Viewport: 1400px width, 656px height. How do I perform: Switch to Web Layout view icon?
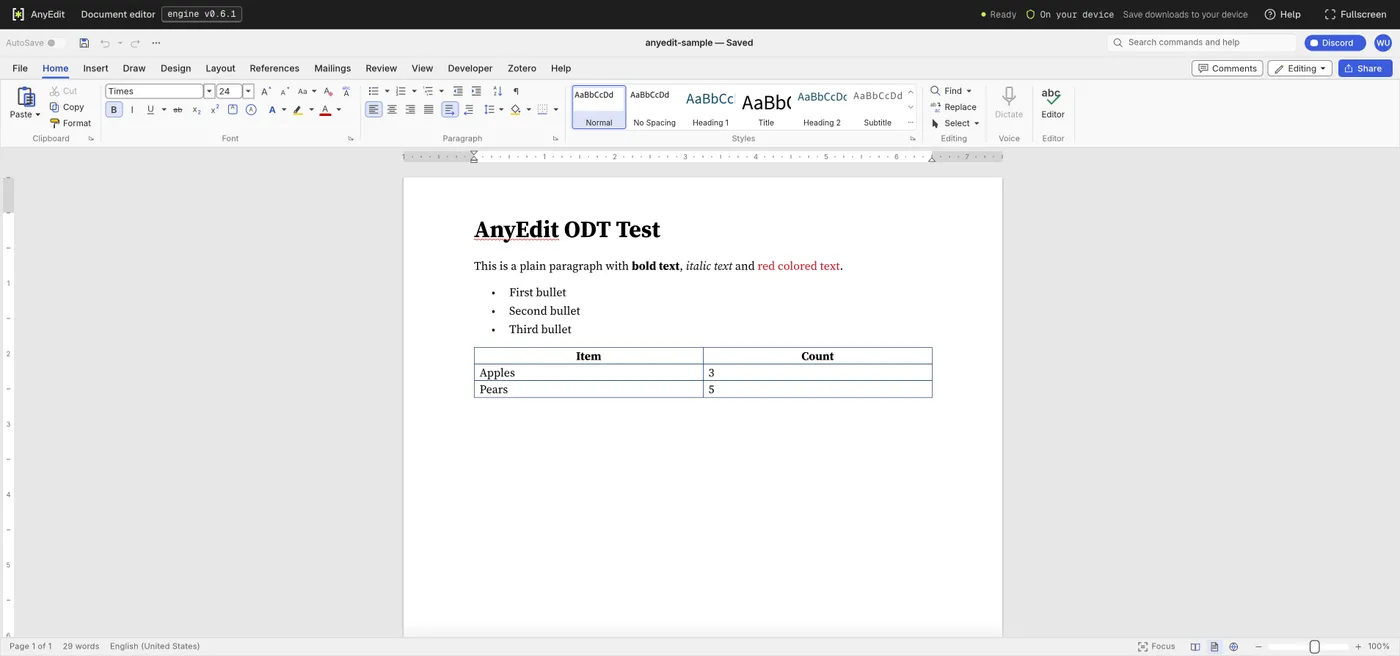pos(1233,647)
